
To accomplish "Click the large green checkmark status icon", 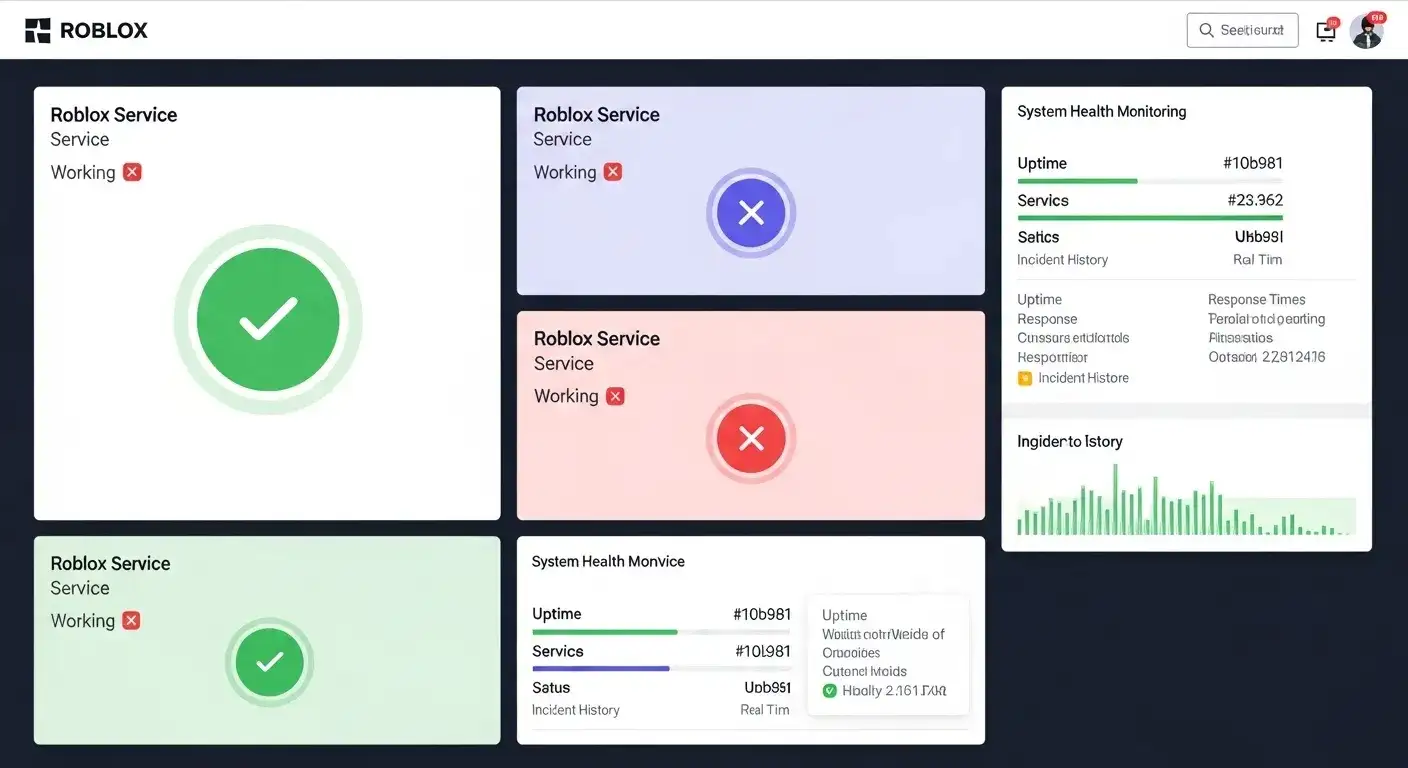I will point(268,320).
